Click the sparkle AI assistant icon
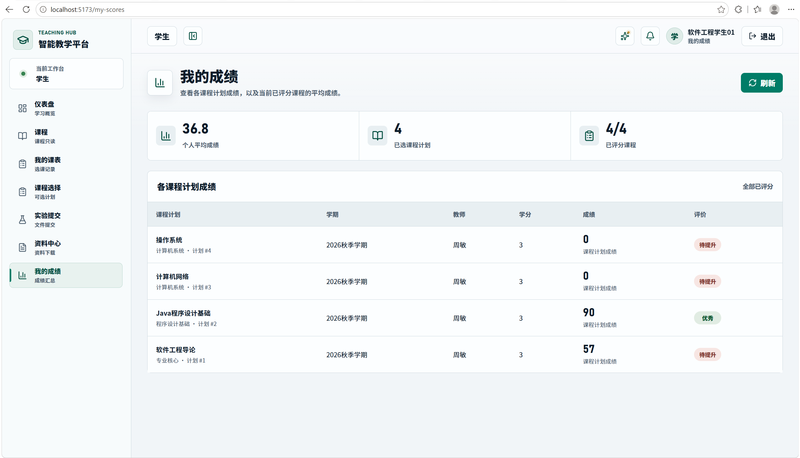This screenshot has height=458, width=800. tap(625, 36)
